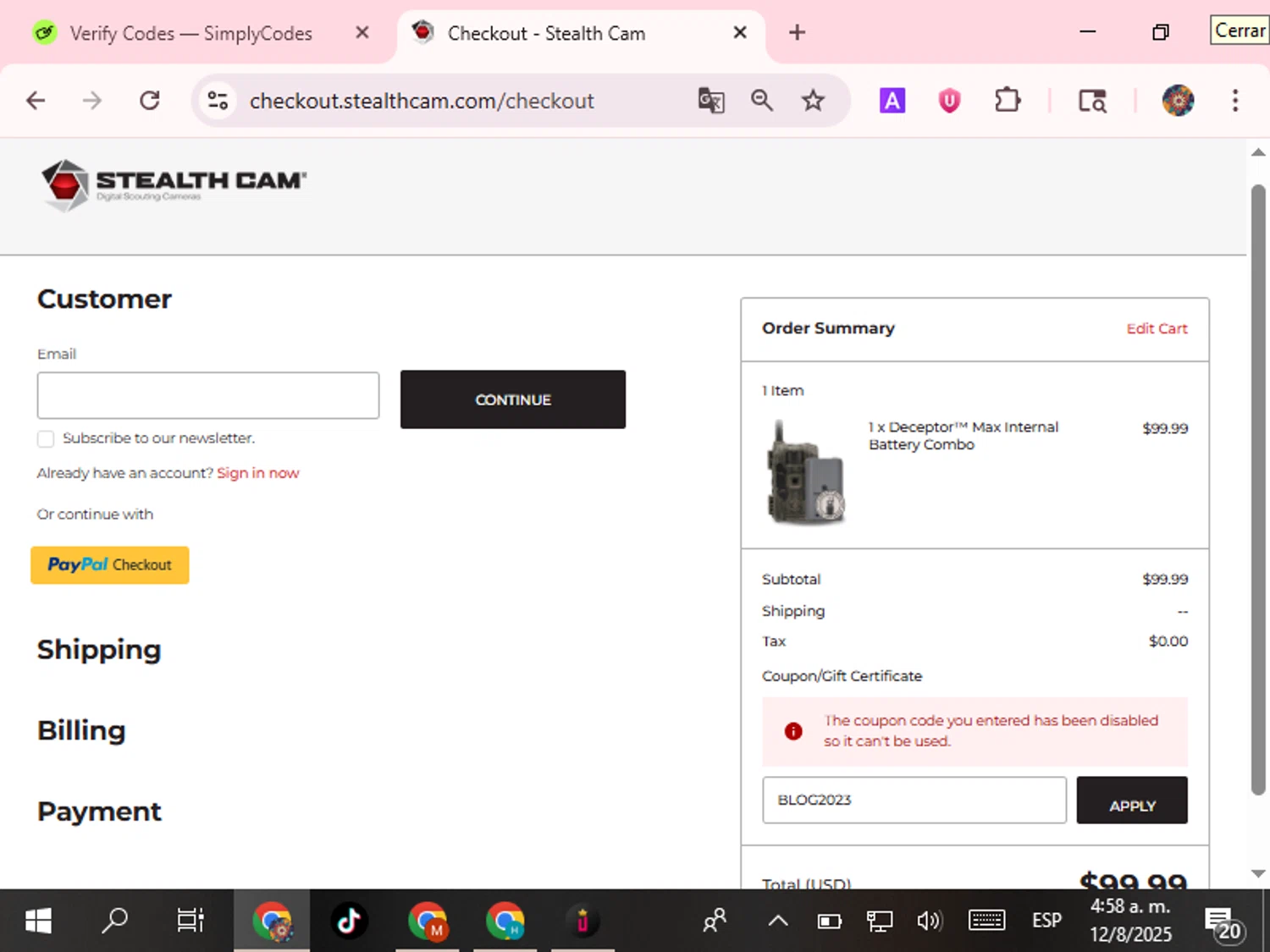This screenshot has width=1270, height=952.
Task: Bookmark this page with the star
Action: (x=813, y=101)
